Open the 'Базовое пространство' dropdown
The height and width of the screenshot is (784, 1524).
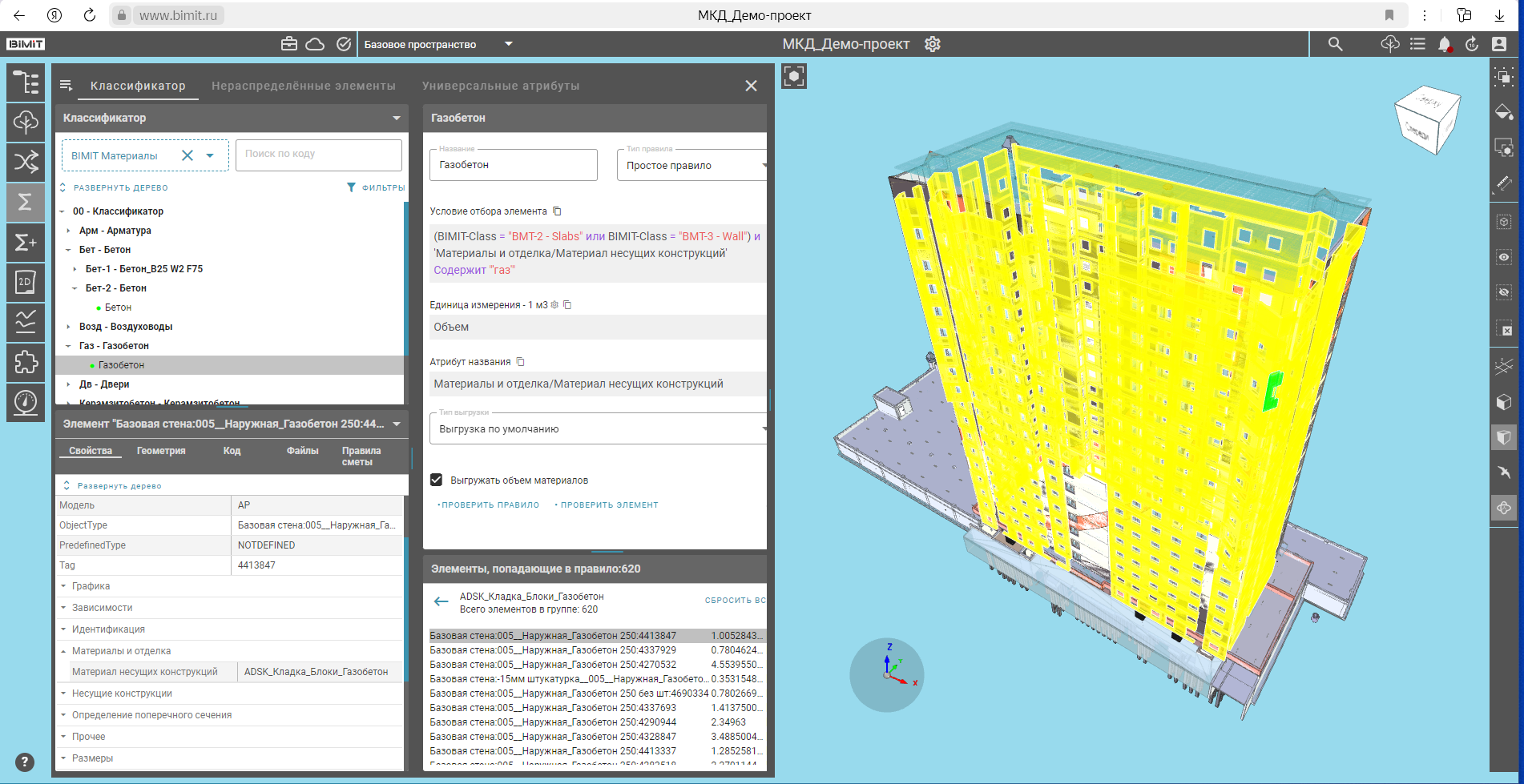(438, 44)
